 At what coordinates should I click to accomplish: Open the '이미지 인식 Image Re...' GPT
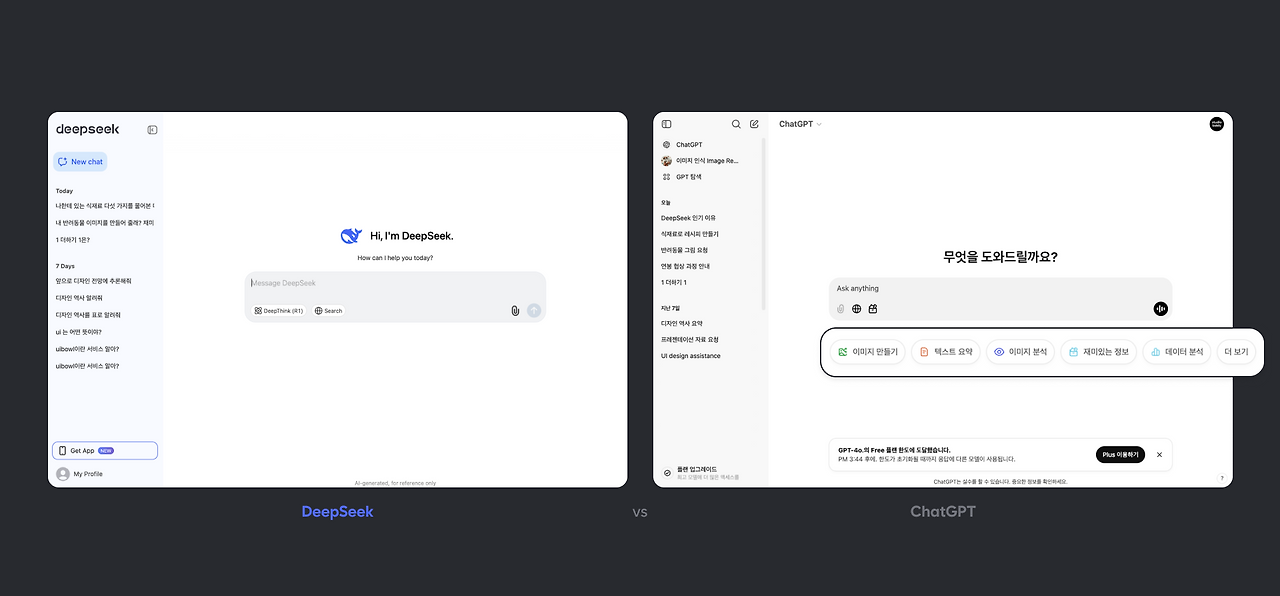[700, 161]
